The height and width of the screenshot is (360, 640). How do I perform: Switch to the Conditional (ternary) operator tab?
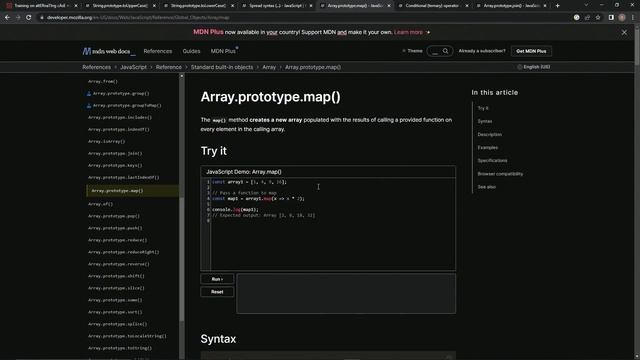click(433, 6)
